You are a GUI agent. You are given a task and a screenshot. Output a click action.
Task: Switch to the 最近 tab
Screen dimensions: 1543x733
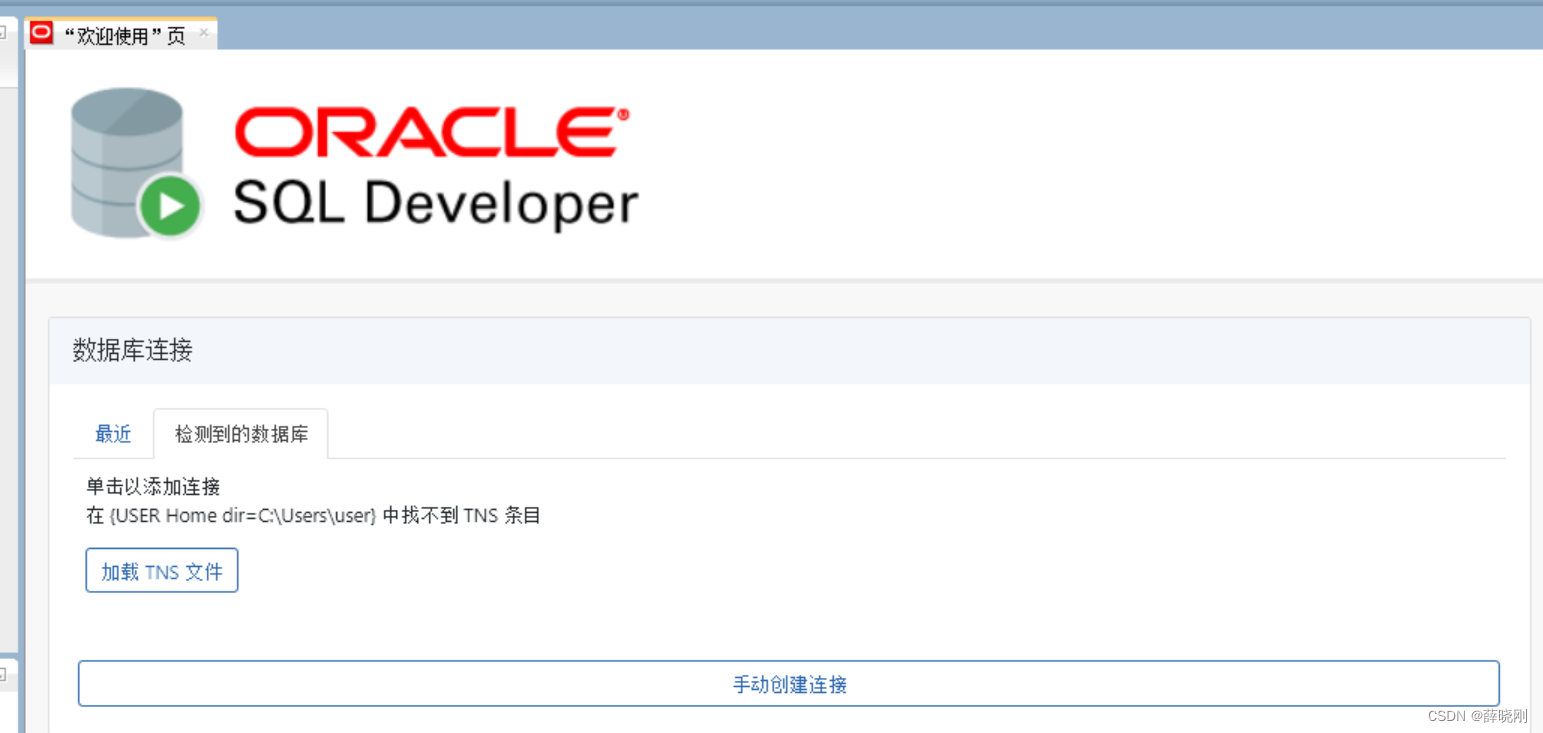(x=112, y=433)
